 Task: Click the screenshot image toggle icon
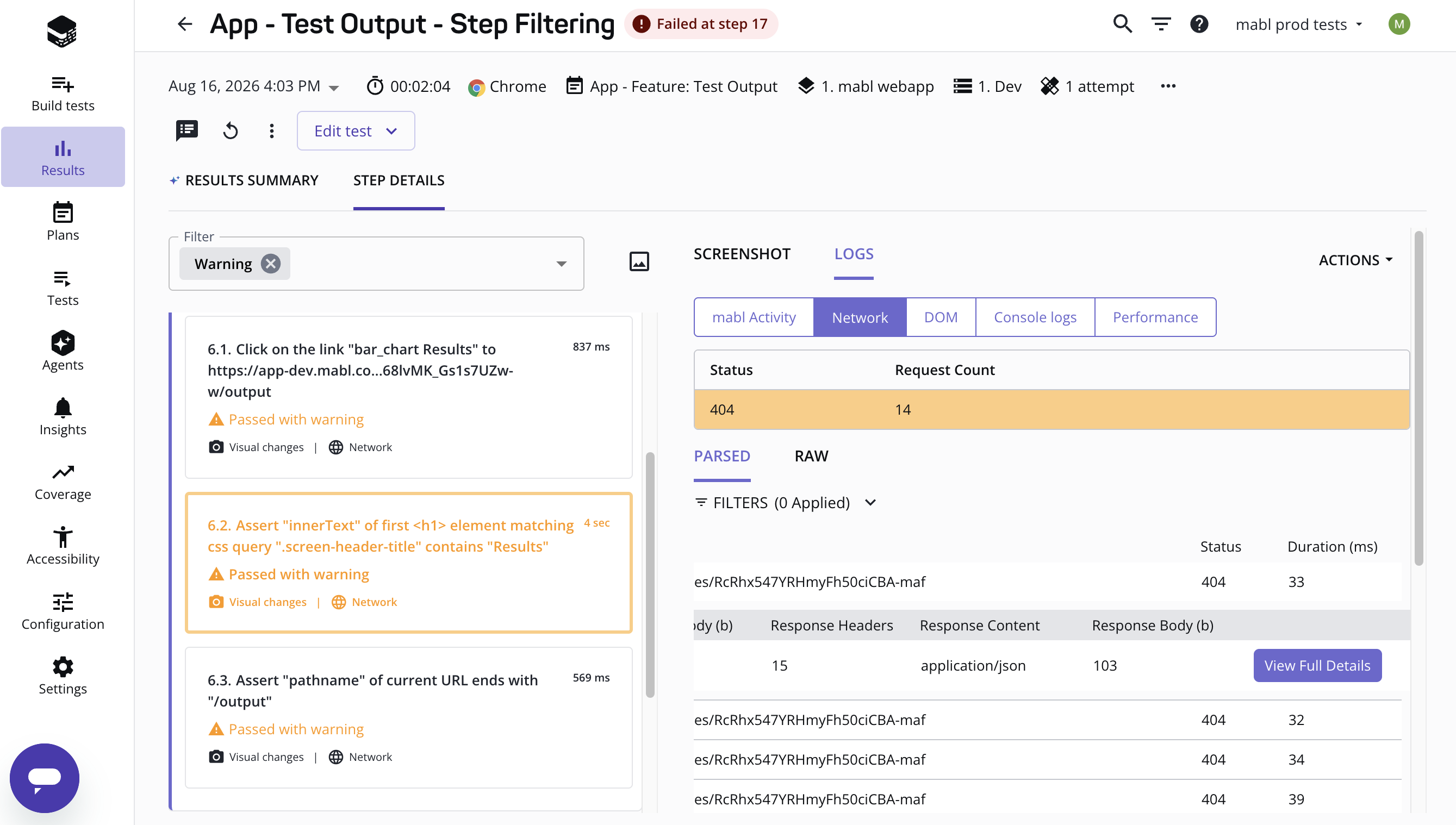tap(639, 262)
